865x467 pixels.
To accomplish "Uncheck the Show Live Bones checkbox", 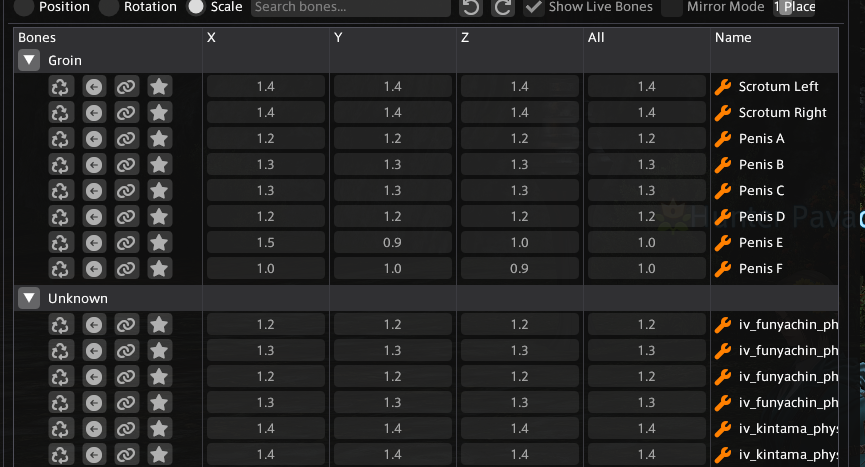I will 533,7.
